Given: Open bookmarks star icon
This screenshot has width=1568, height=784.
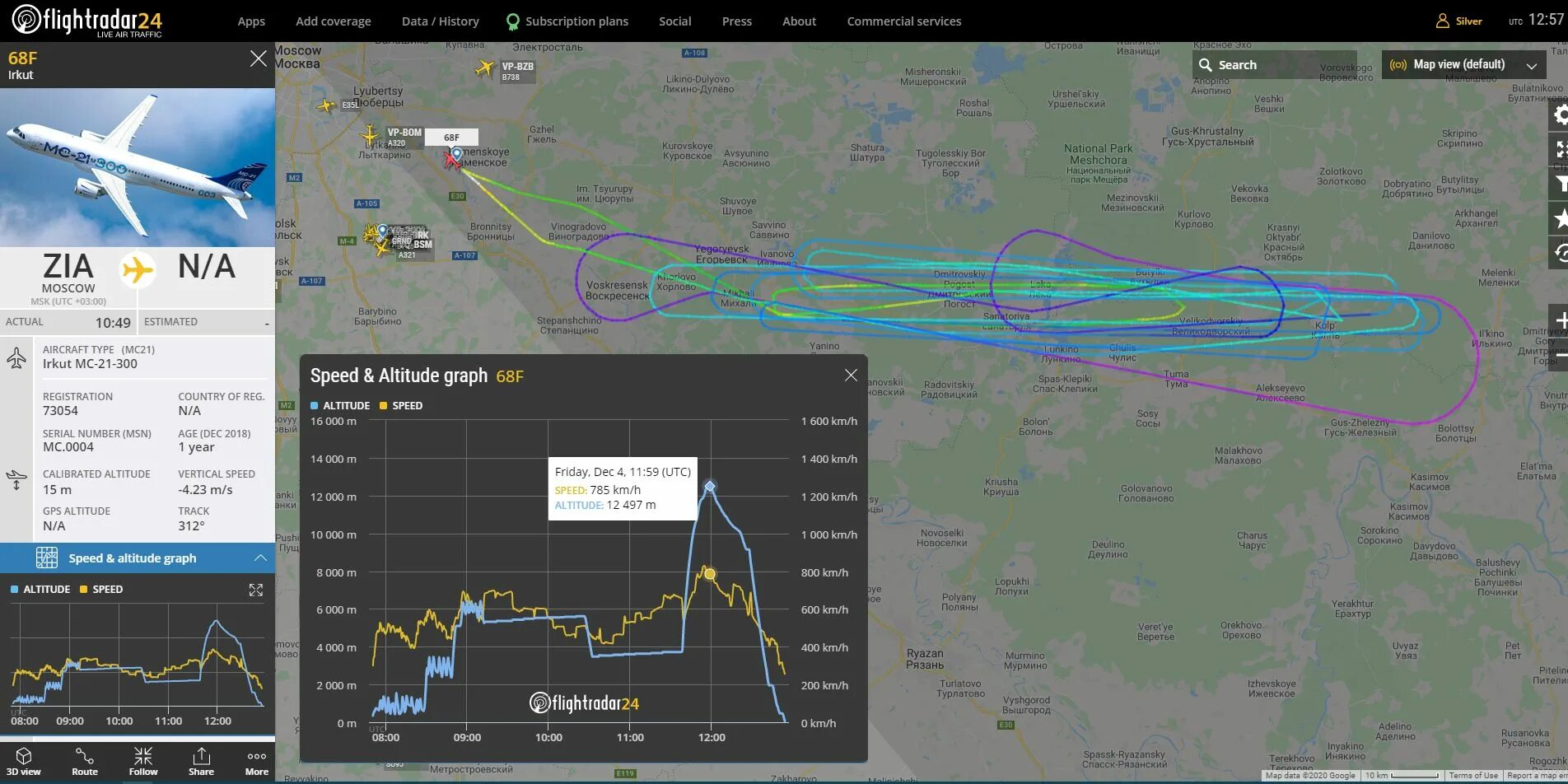Looking at the screenshot, I should point(1560,218).
